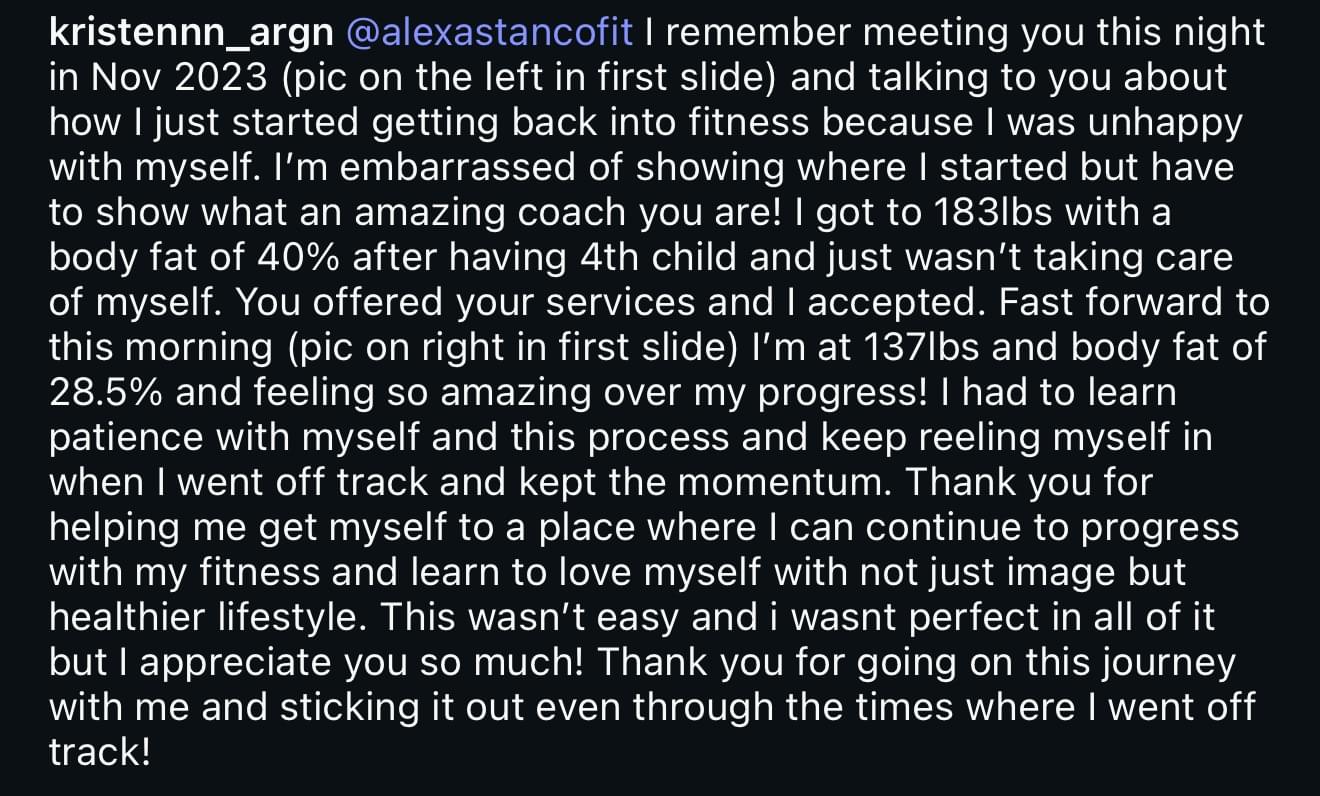This screenshot has width=1320, height=796.
Task: Open the kristennn_argn profile username
Action: [x=190, y=33]
